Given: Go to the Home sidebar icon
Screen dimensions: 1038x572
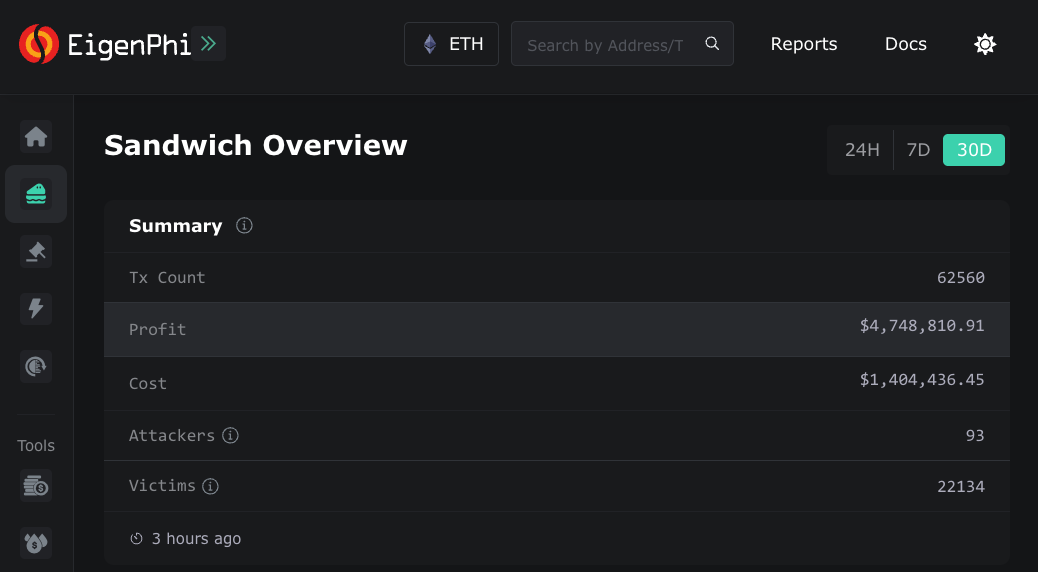Looking at the screenshot, I should [x=36, y=136].
